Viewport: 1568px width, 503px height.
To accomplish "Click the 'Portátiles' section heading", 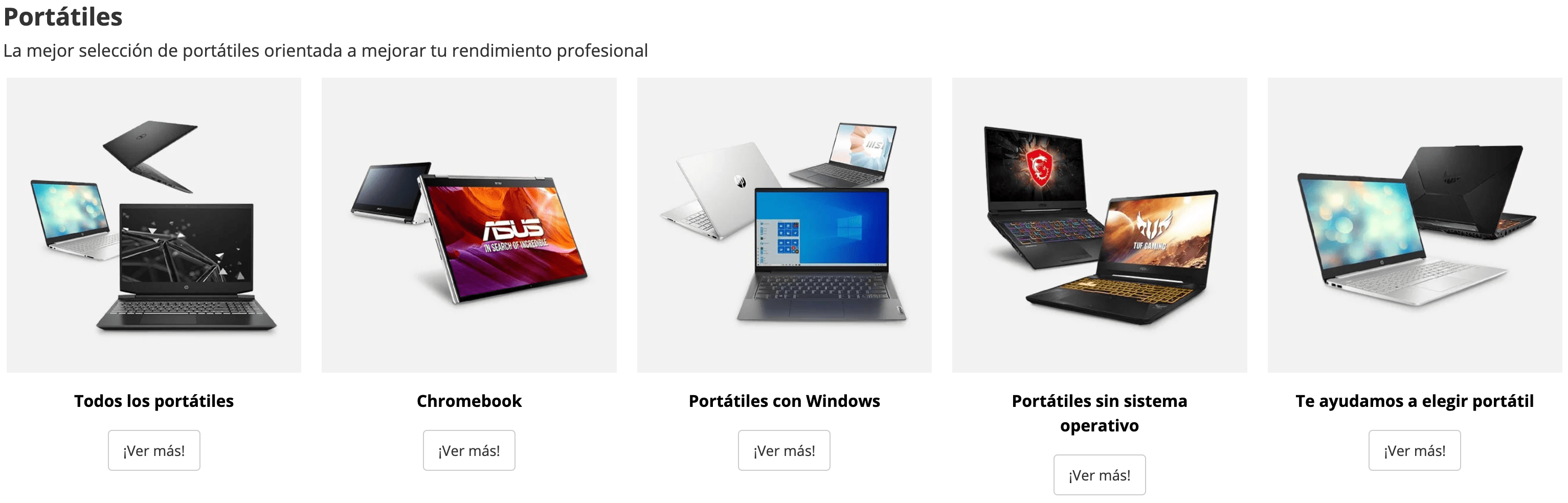I will click(63, 17).
